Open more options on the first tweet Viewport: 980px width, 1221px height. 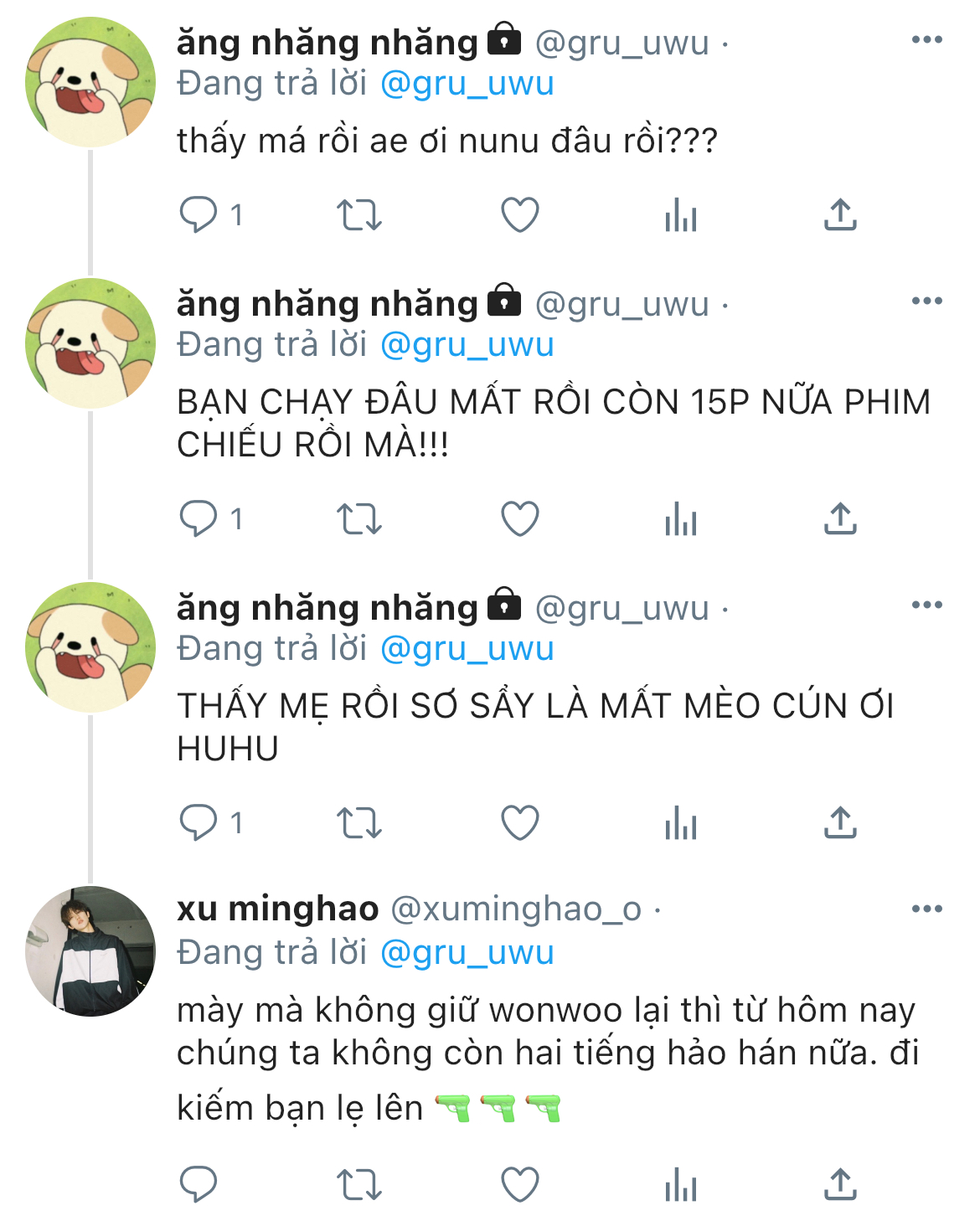pos(927,39)
